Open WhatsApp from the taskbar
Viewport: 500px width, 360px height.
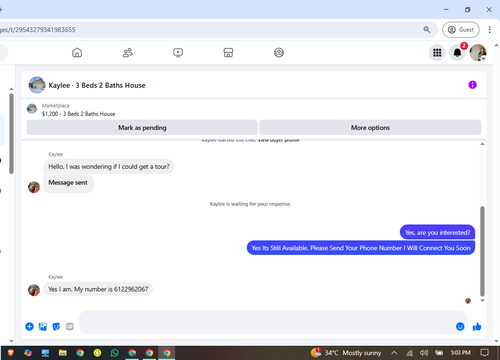pos(115,353)
